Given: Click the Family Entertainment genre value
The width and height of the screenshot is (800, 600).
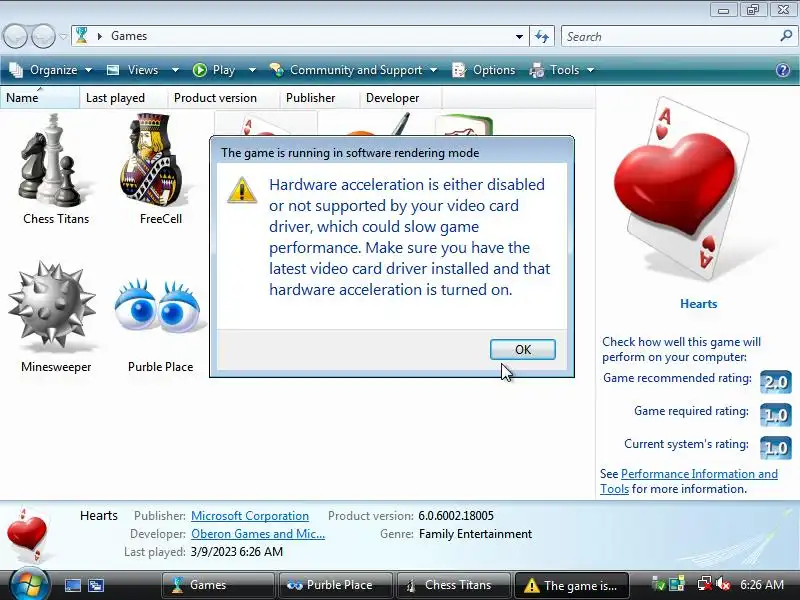Looking at the screenshot, I should 475,534.
